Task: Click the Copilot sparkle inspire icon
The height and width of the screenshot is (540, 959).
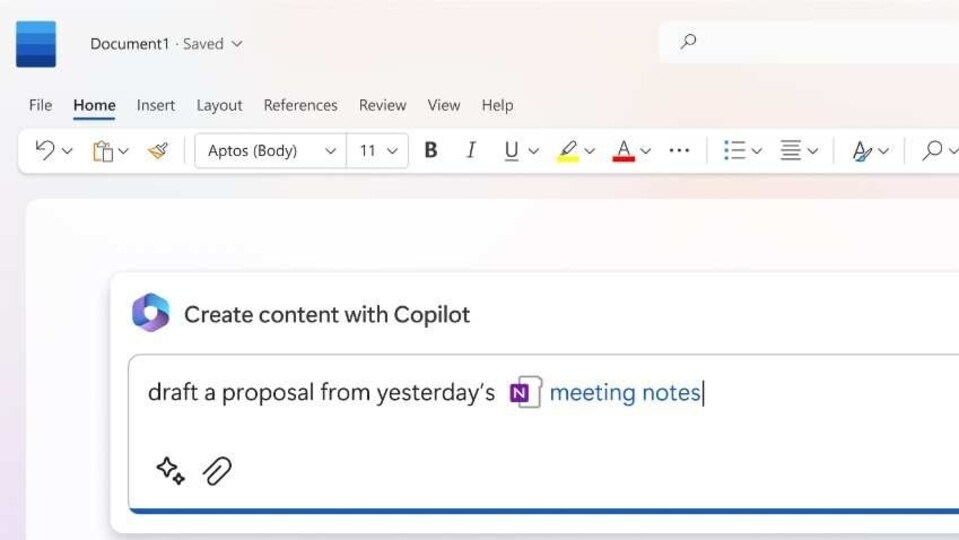Action: tap(170, 471)
